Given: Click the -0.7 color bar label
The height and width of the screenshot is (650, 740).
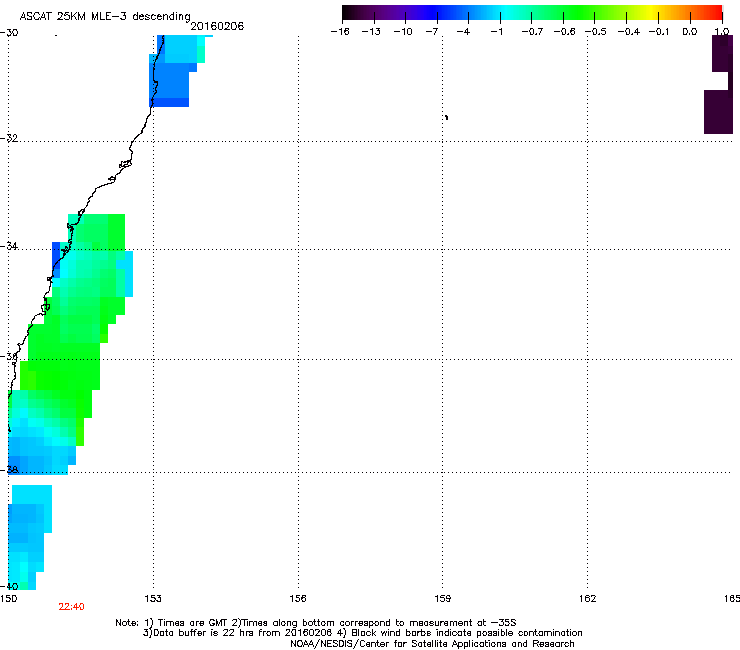Looking at the screenshot, I should 532,32.
